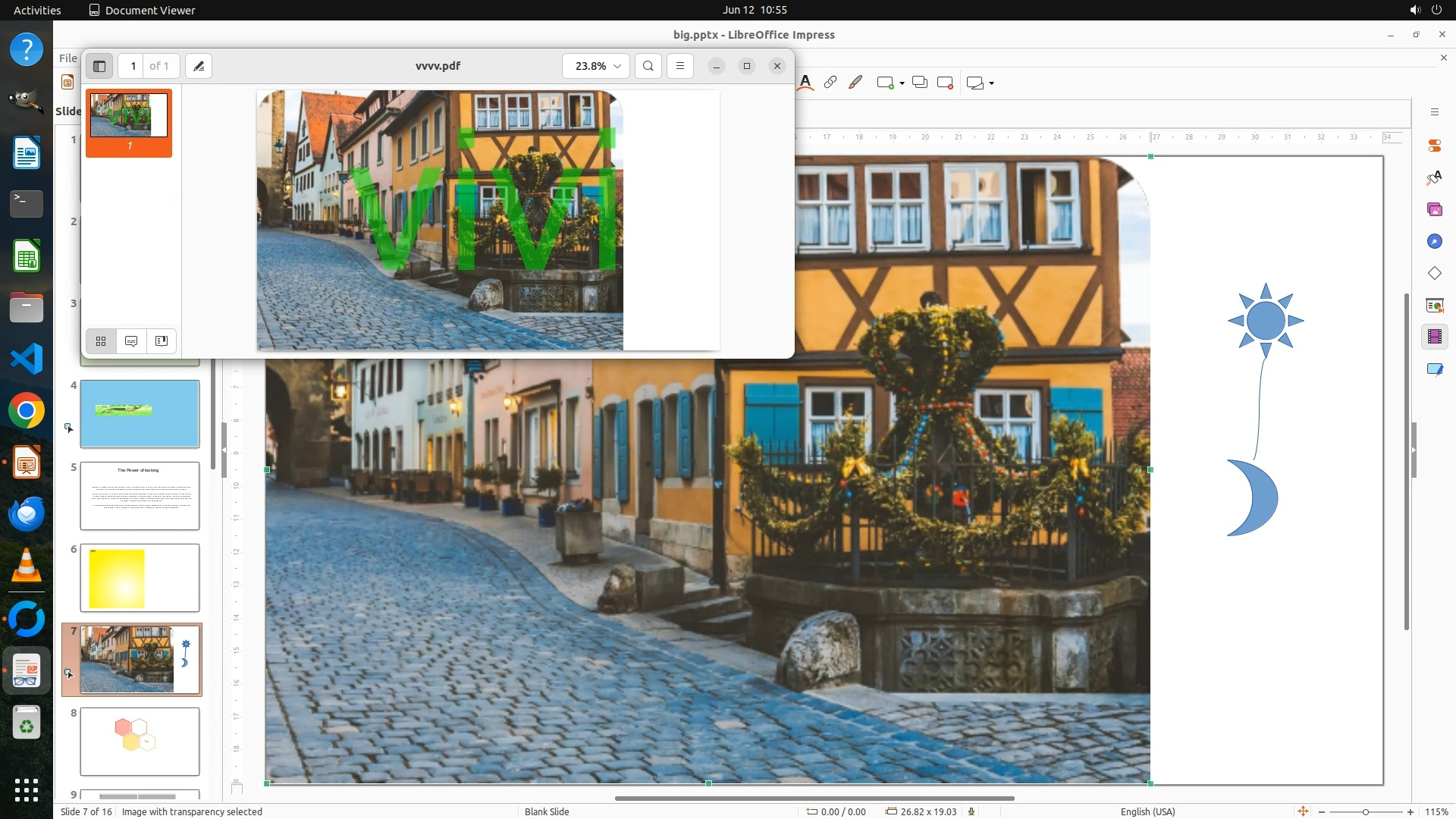Screen dimensions: 1456x819
Task: Click the zoom slider in the status bar
Action: 1365,811
